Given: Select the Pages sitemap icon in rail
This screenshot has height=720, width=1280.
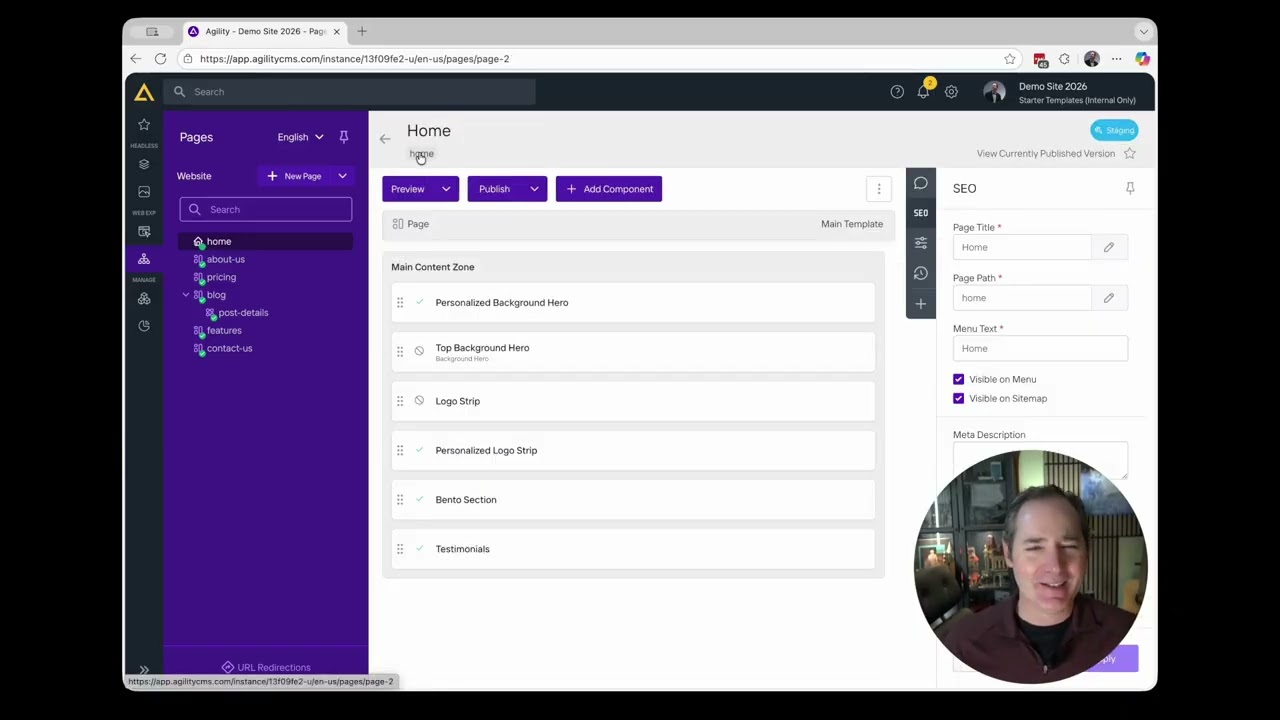Looking at the screenshot, I should point(144,259).
